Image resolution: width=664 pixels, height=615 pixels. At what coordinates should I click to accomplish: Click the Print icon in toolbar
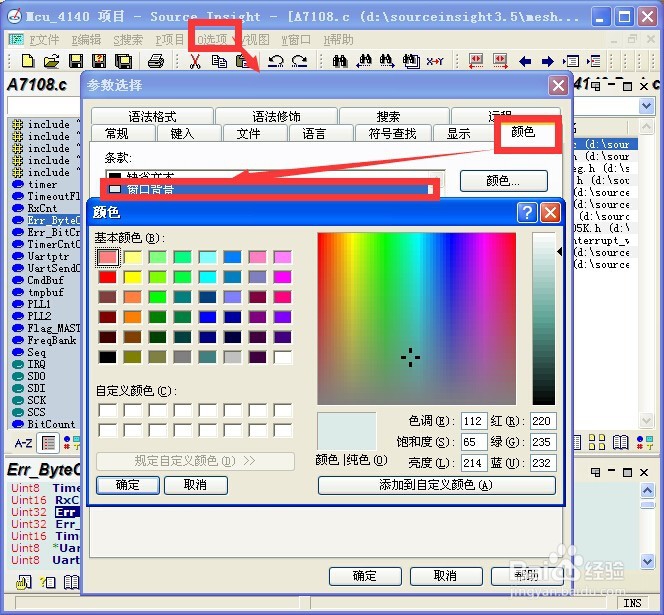click(156, 61)
